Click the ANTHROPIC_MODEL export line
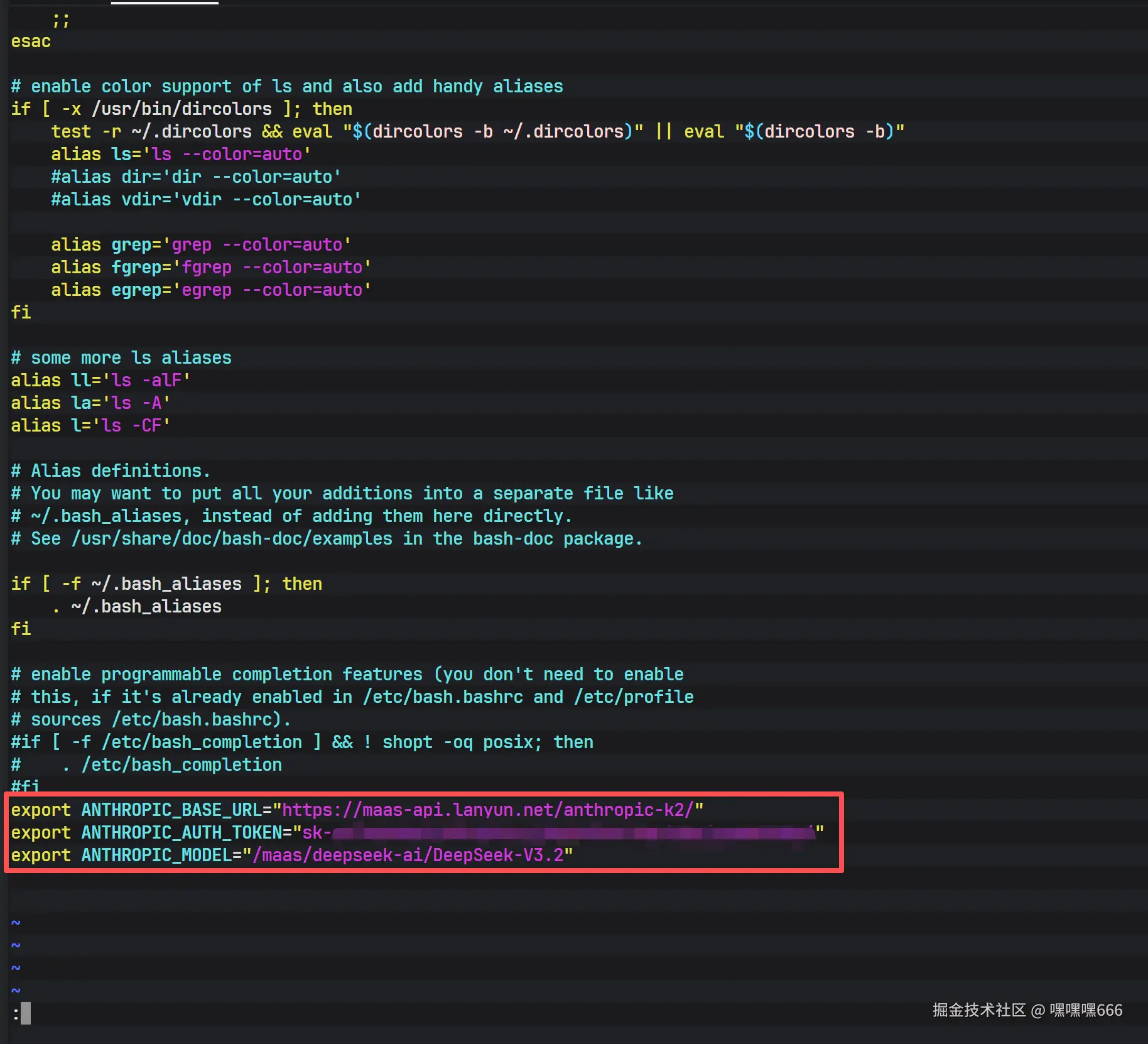 pyautogui.click(x=292, y=855)
